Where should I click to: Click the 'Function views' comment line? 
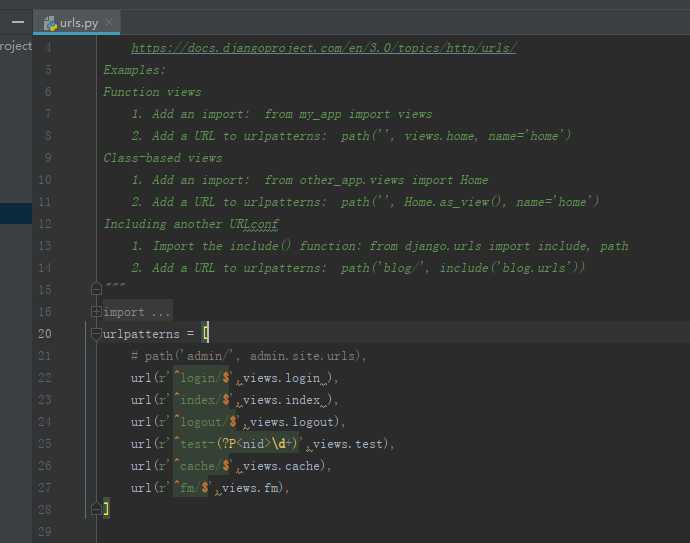pyautogui.click(x=152, y=92)
